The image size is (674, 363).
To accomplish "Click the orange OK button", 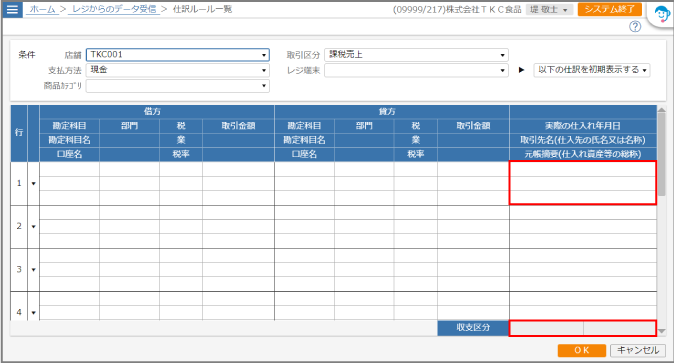I will coord(582,351).
